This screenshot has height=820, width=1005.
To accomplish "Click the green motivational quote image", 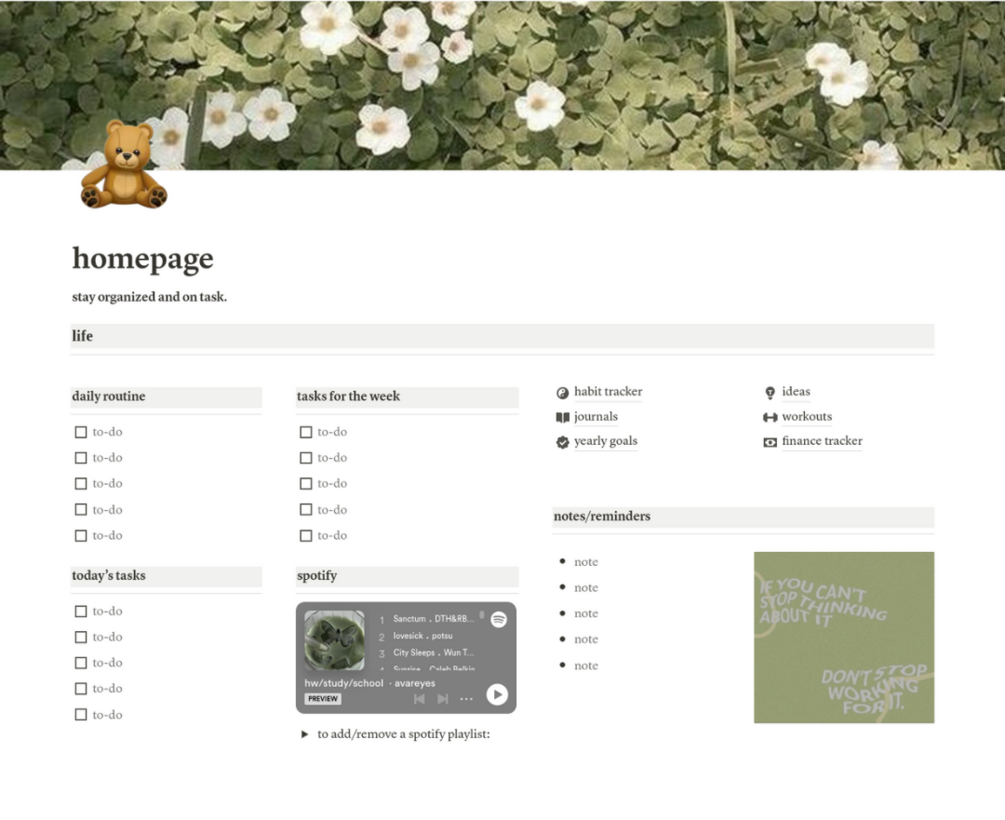I will coord(843,637).
